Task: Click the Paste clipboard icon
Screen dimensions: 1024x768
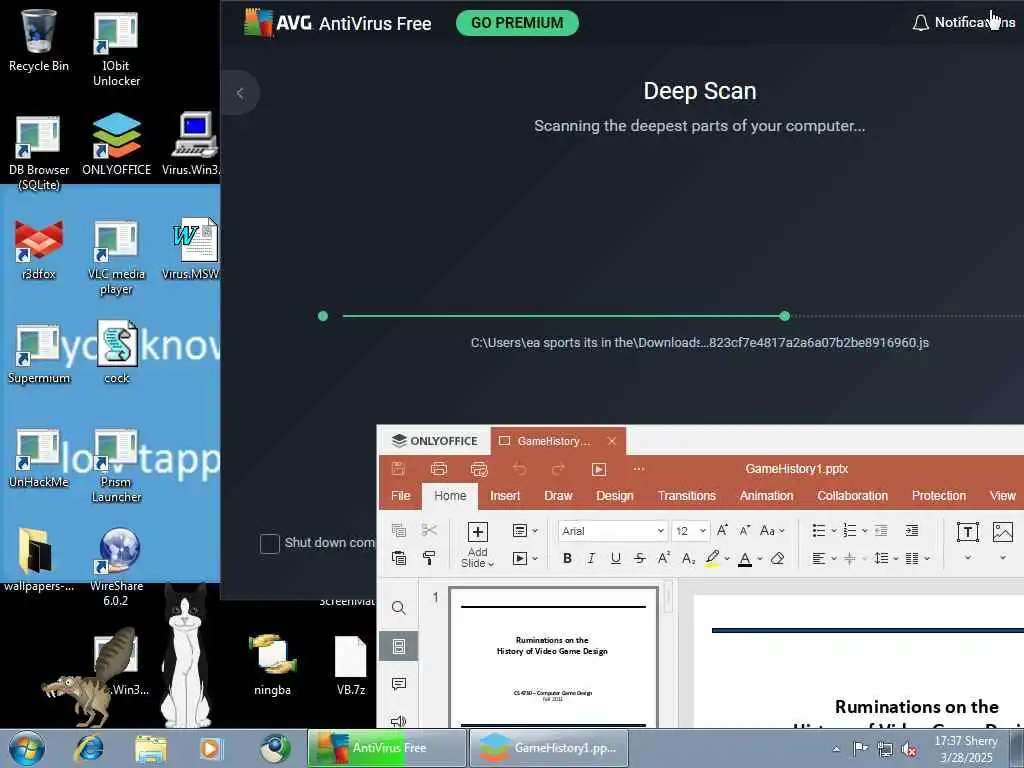Action: click(398, 558)
